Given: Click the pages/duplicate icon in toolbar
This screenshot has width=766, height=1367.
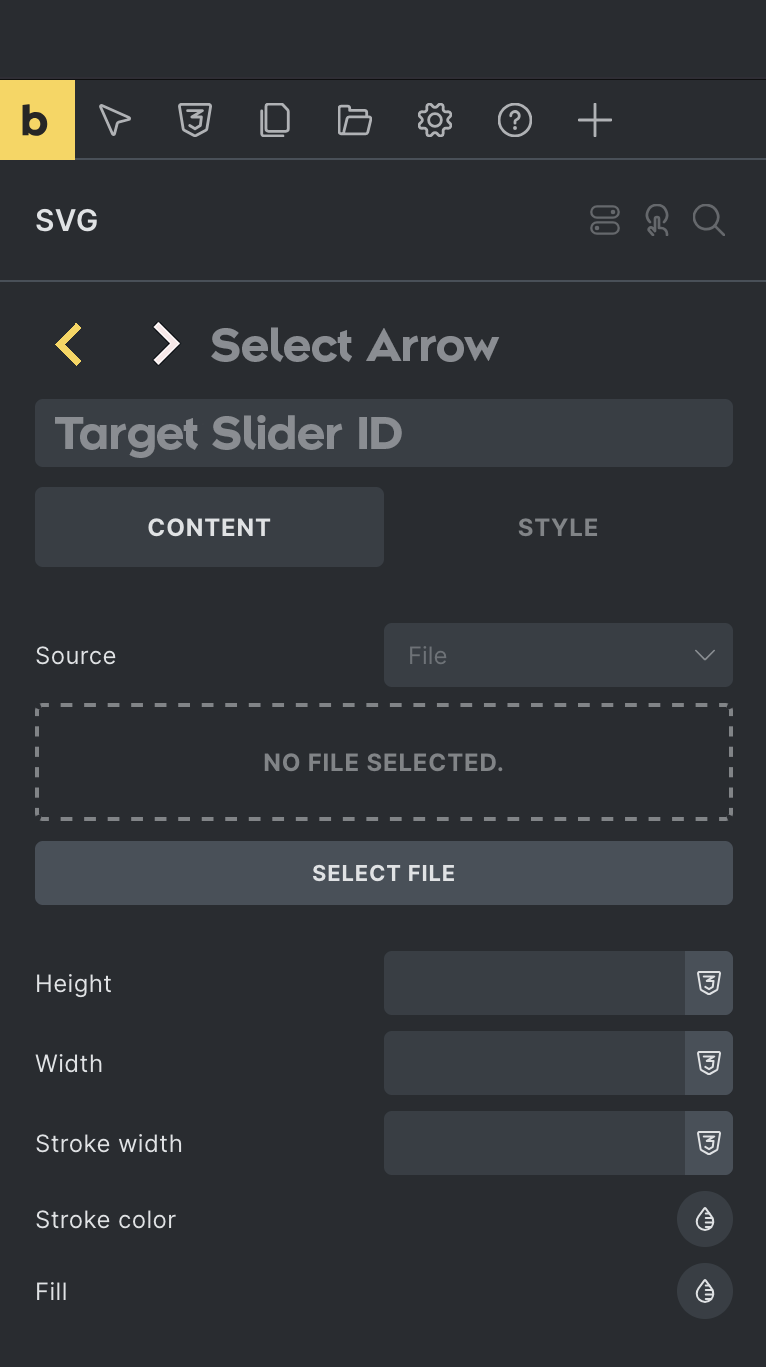Looking at the screenshot, I should (x=274, y=119).
